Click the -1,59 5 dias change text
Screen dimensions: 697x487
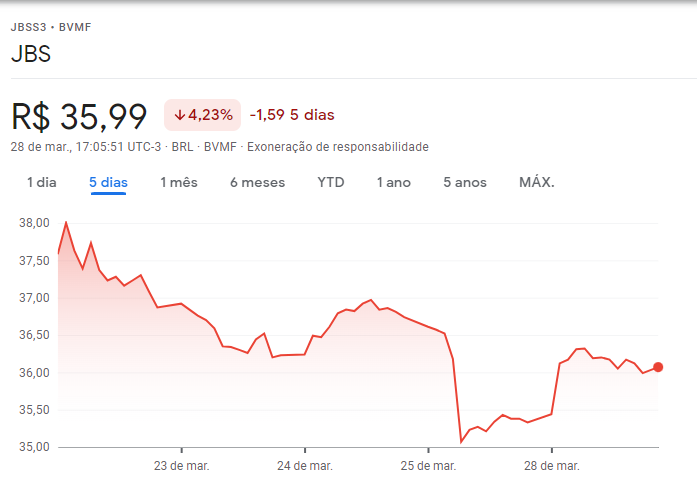[292, 115]
